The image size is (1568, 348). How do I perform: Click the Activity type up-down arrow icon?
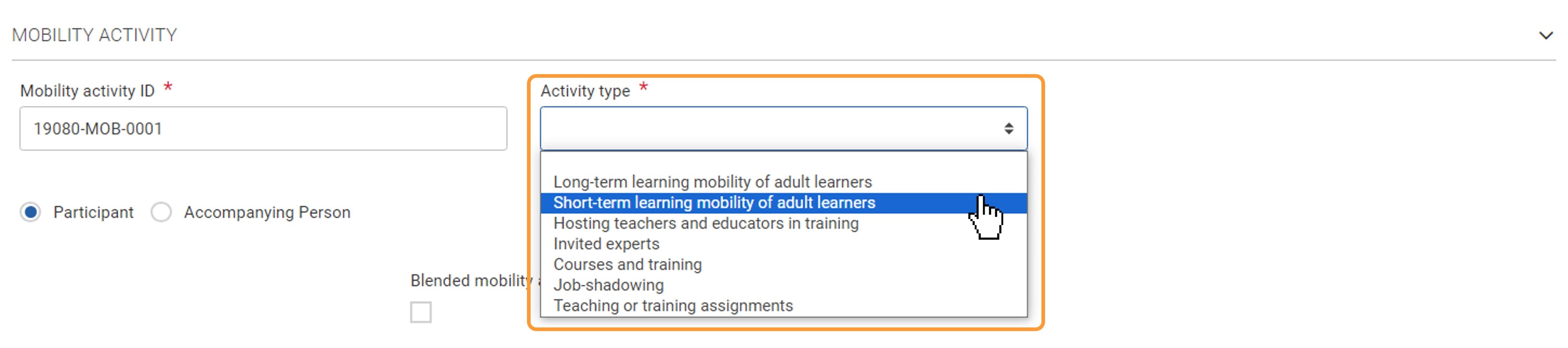(1008, 128)
